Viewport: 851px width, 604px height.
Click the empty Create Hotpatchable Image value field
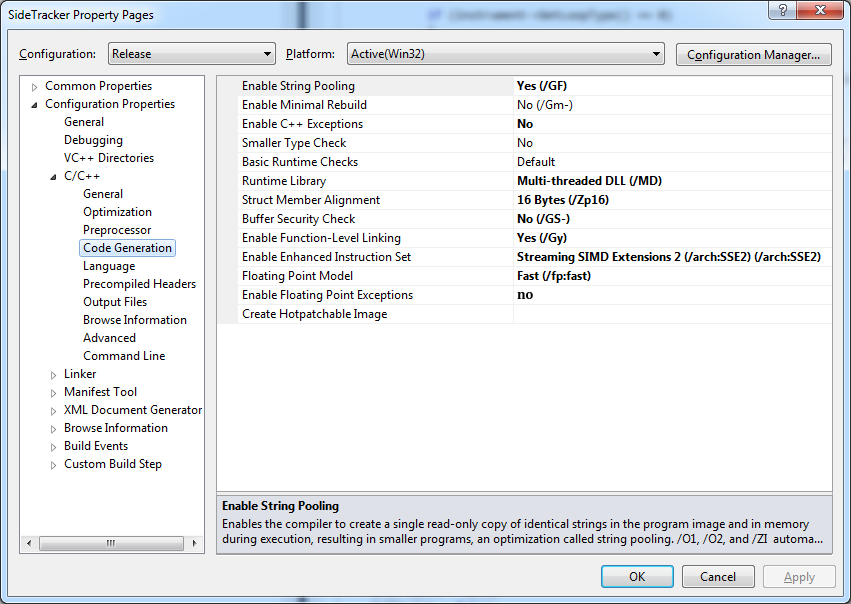pos(672,314)
